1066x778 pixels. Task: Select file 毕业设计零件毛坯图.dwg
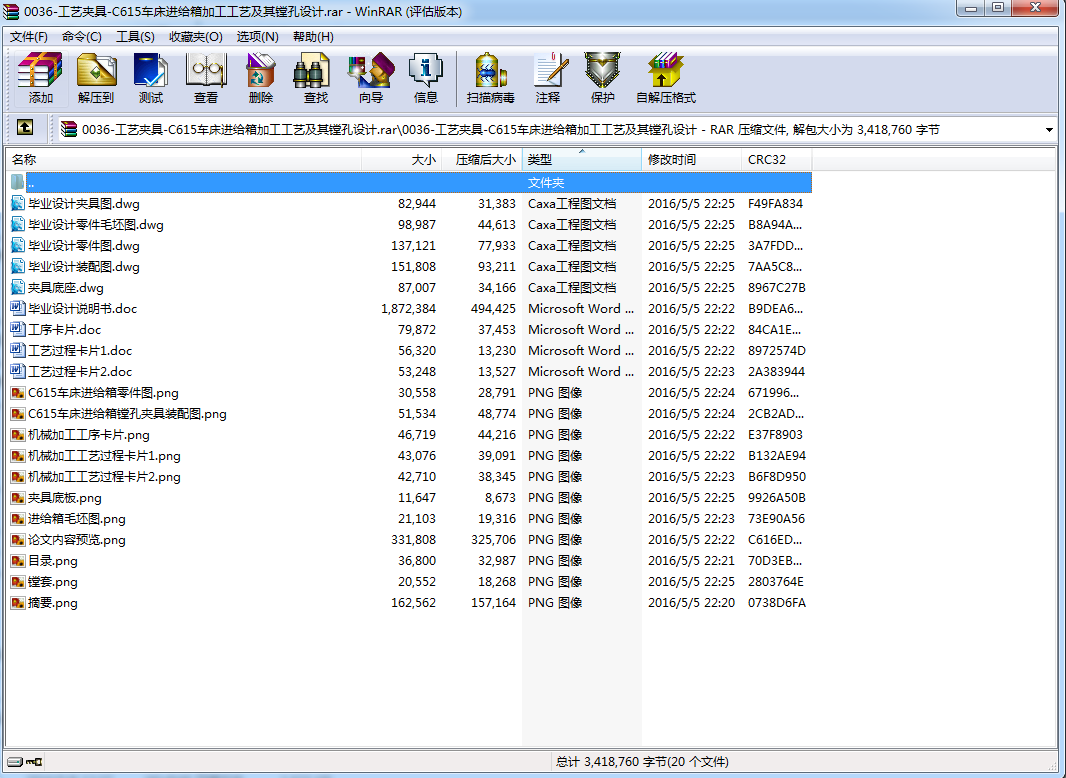click(96, 224)
